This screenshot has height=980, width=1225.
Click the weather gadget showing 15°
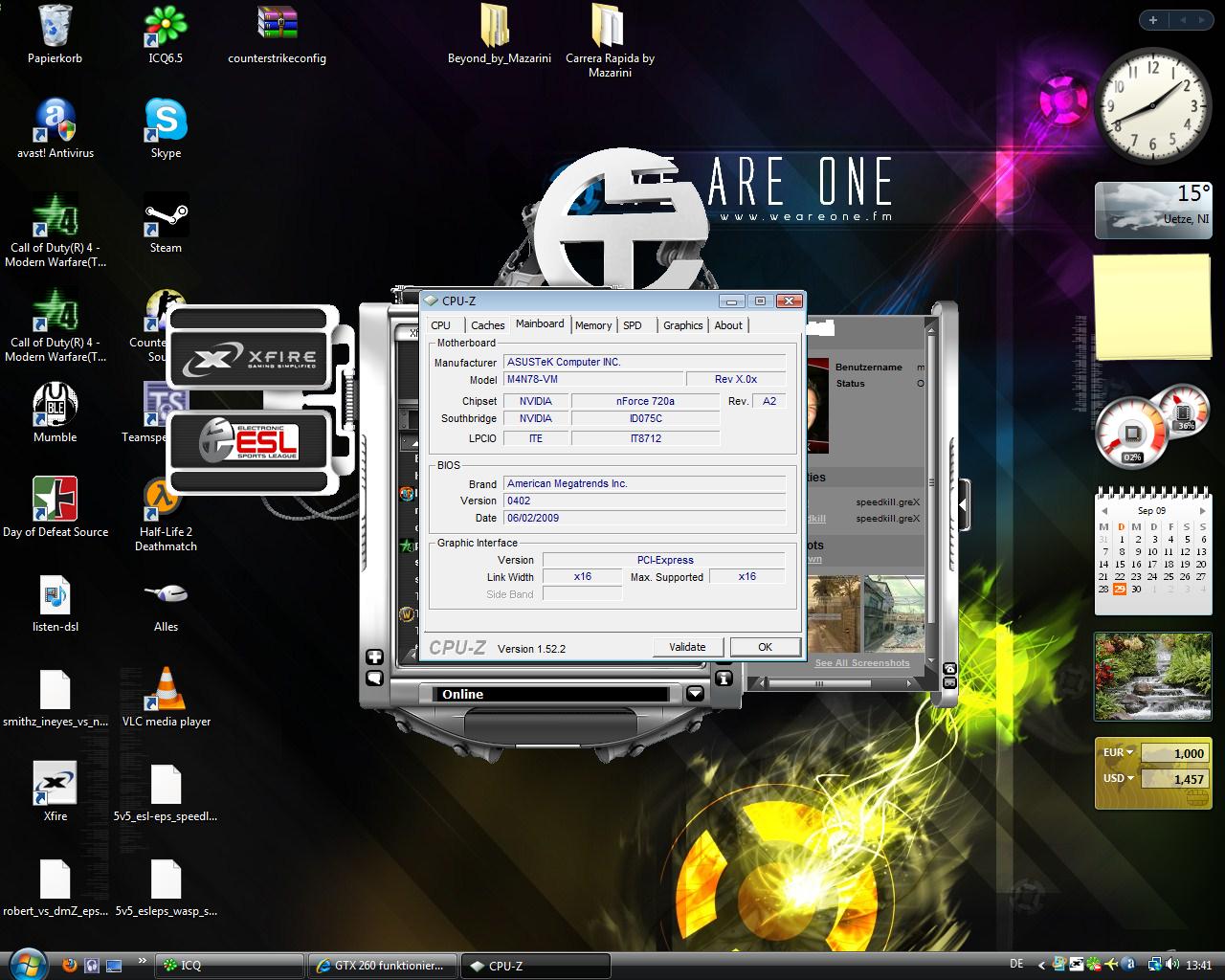pyautogui.click(x=1154, y=210)
